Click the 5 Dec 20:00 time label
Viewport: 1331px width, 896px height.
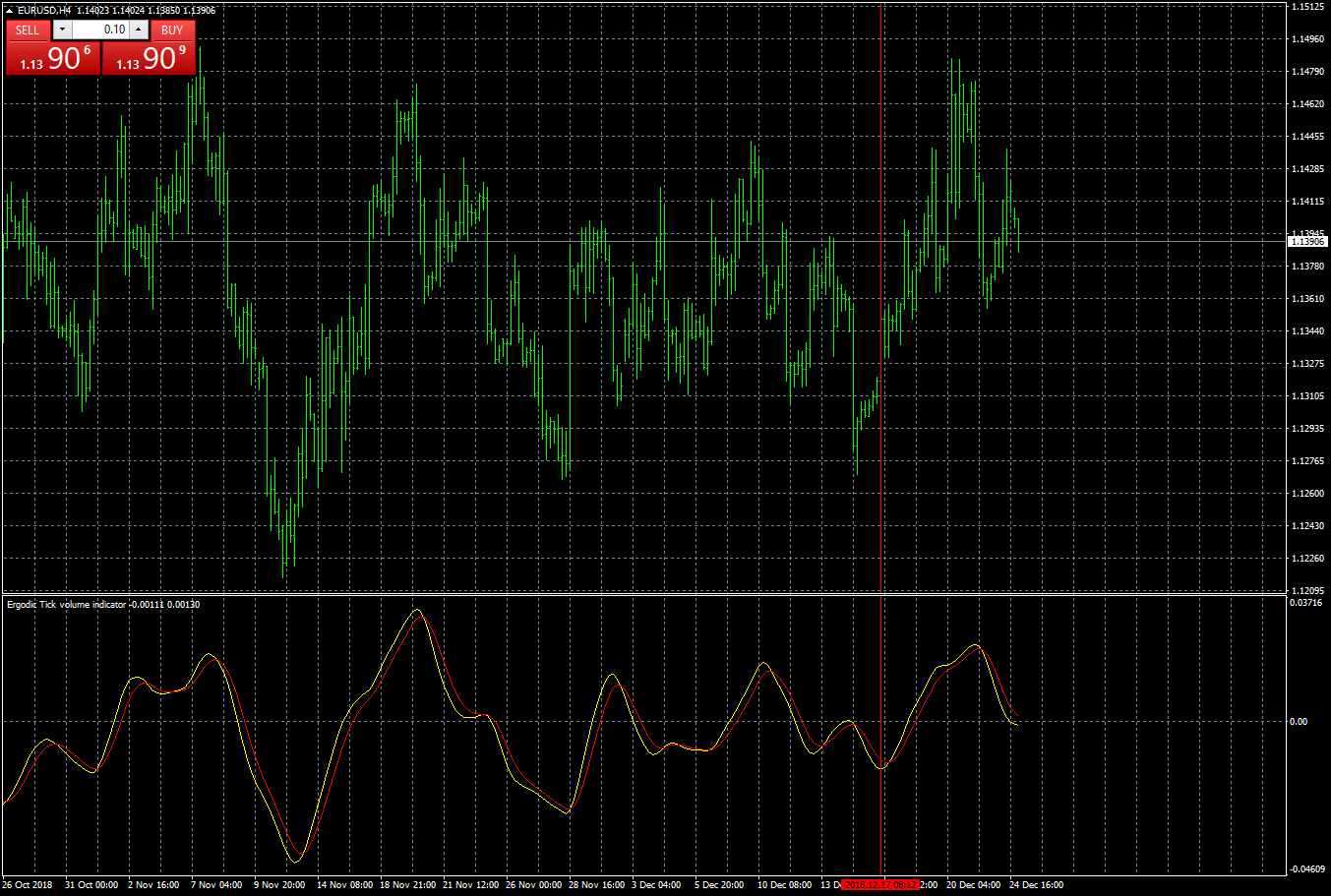tap(719, 885)
